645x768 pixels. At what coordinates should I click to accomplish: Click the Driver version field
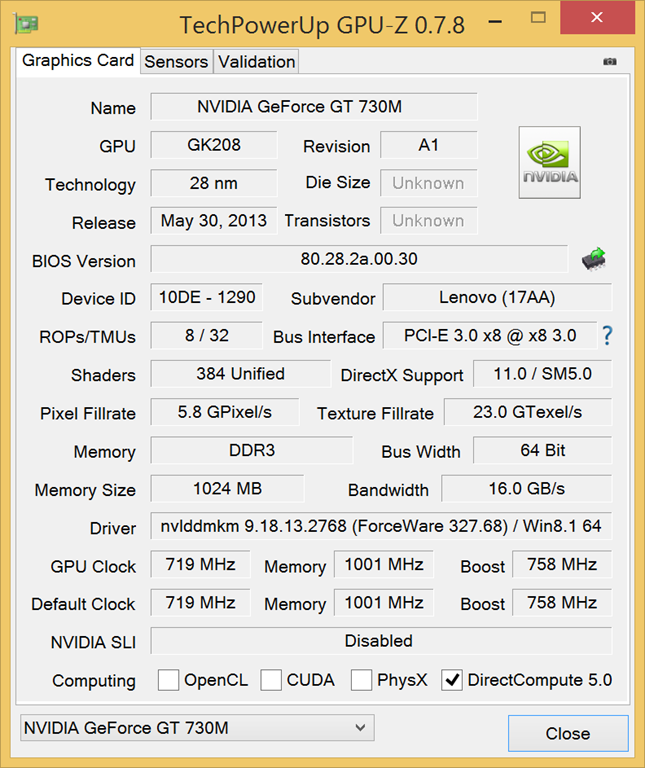point(381,527)
